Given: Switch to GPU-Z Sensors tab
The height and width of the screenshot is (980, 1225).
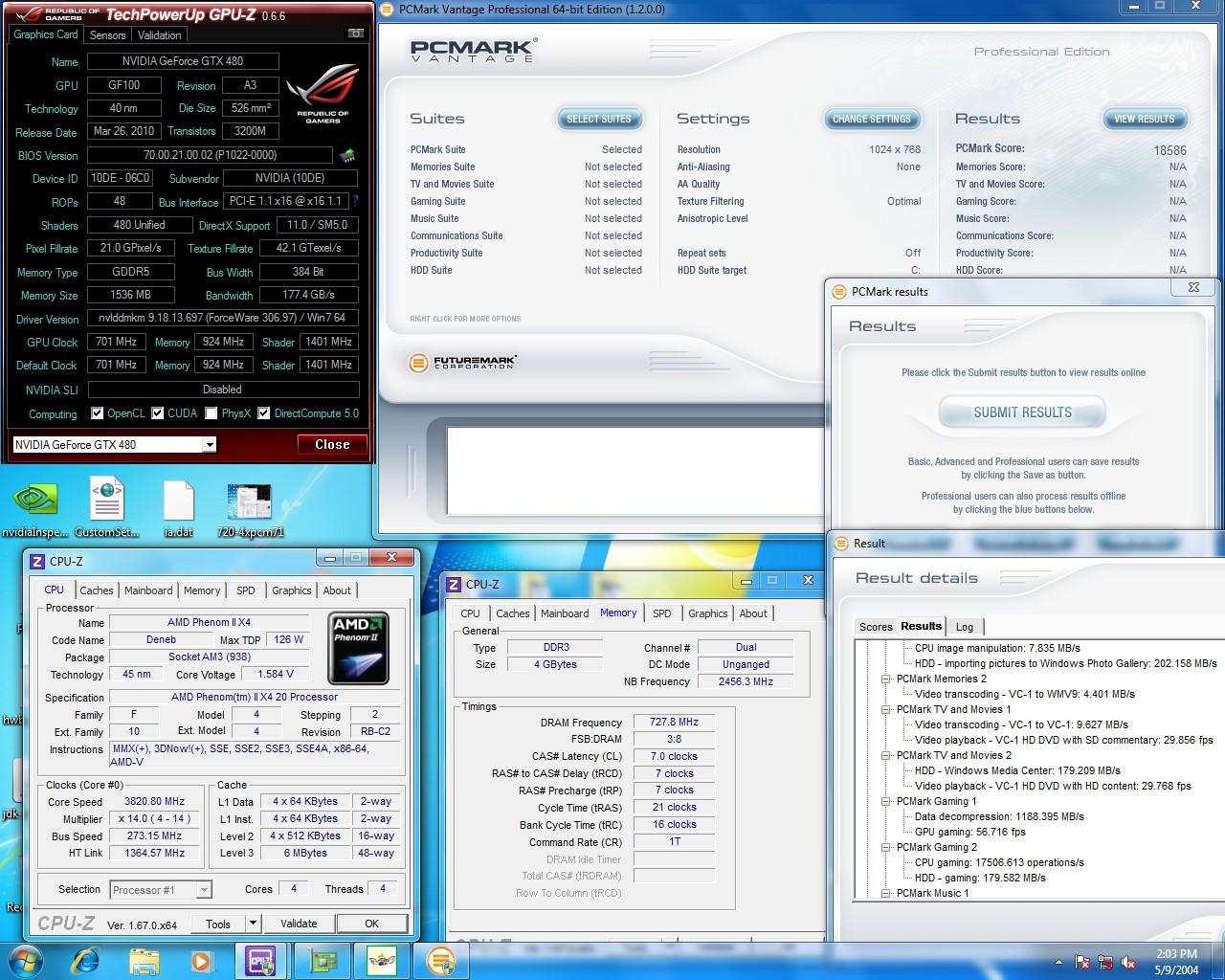Looking at the screenshot, I should (107, 35).
